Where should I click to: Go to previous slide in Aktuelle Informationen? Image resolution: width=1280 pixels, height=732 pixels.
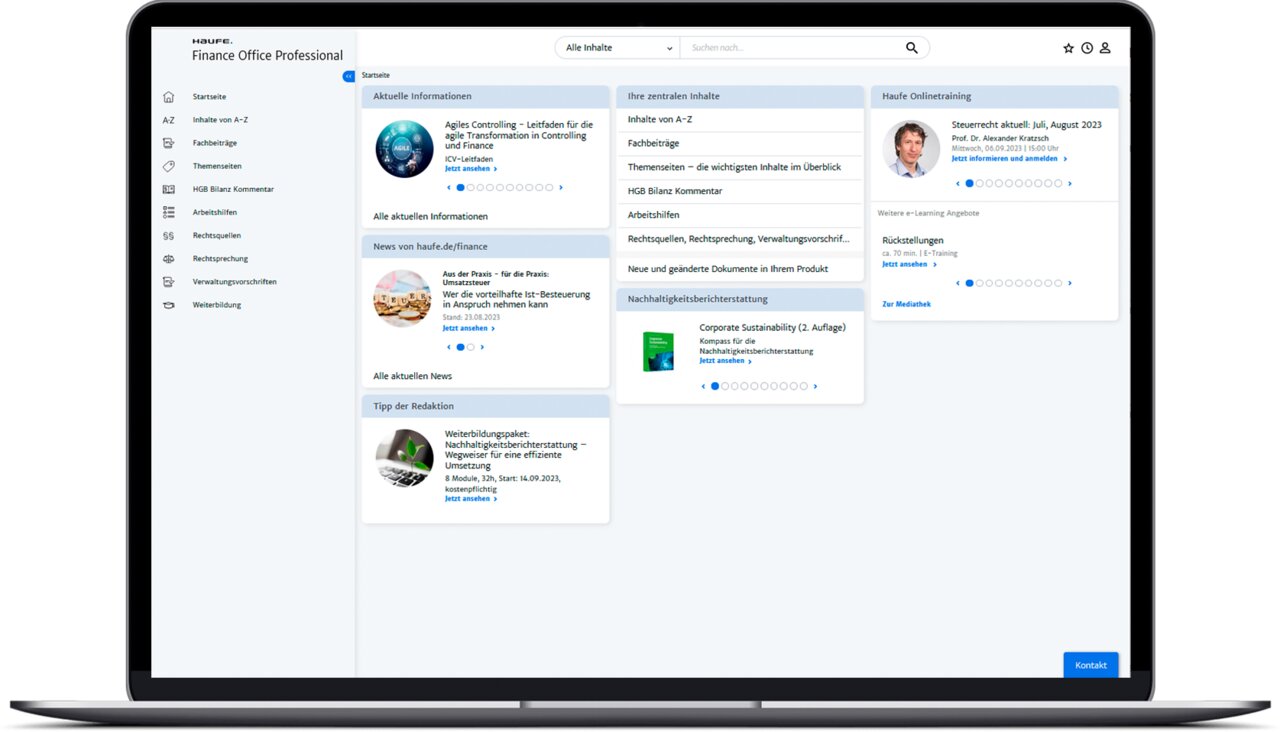tap(449, 187)
